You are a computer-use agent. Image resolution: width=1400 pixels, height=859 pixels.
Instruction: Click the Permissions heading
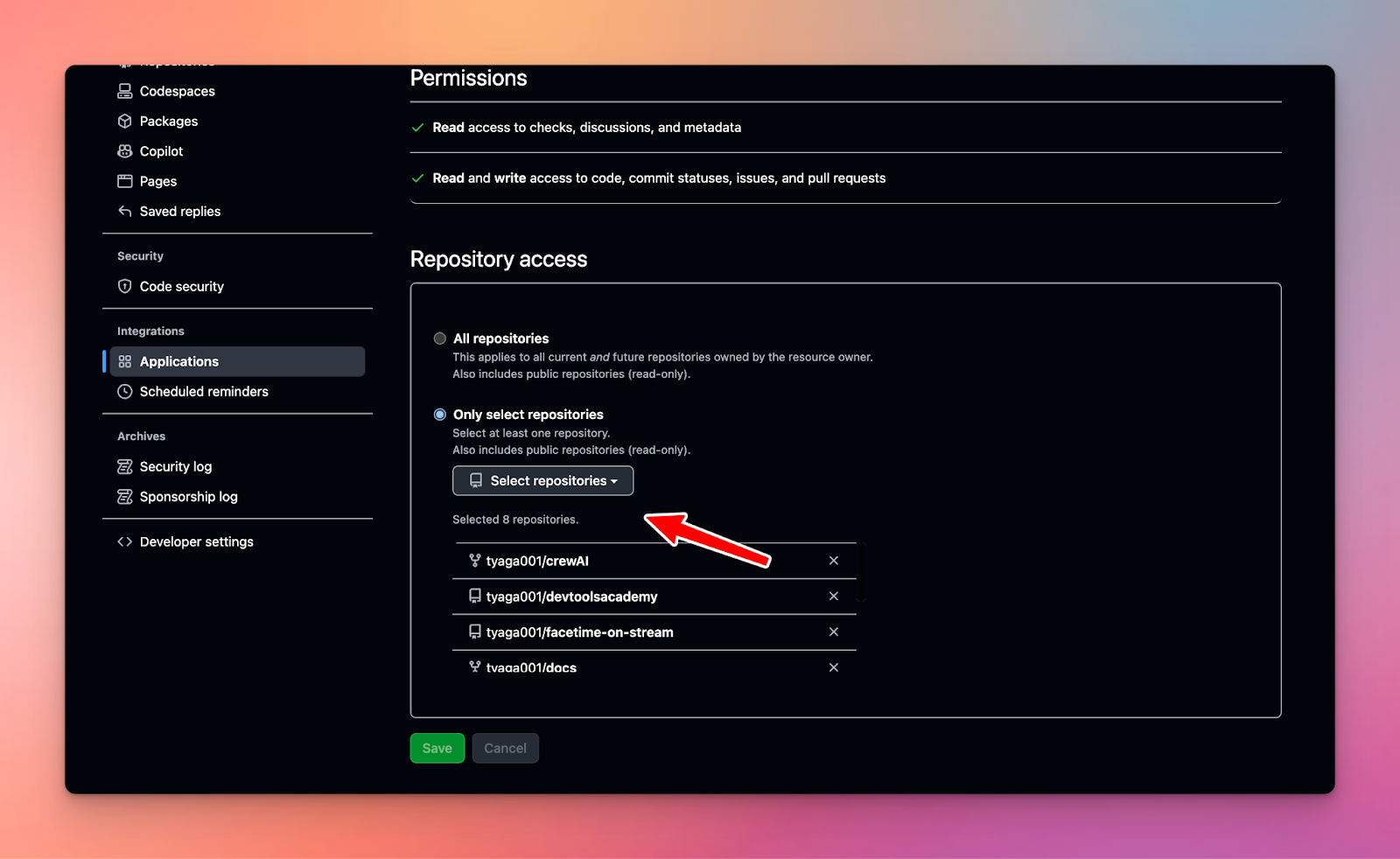[x=469, y=78]
